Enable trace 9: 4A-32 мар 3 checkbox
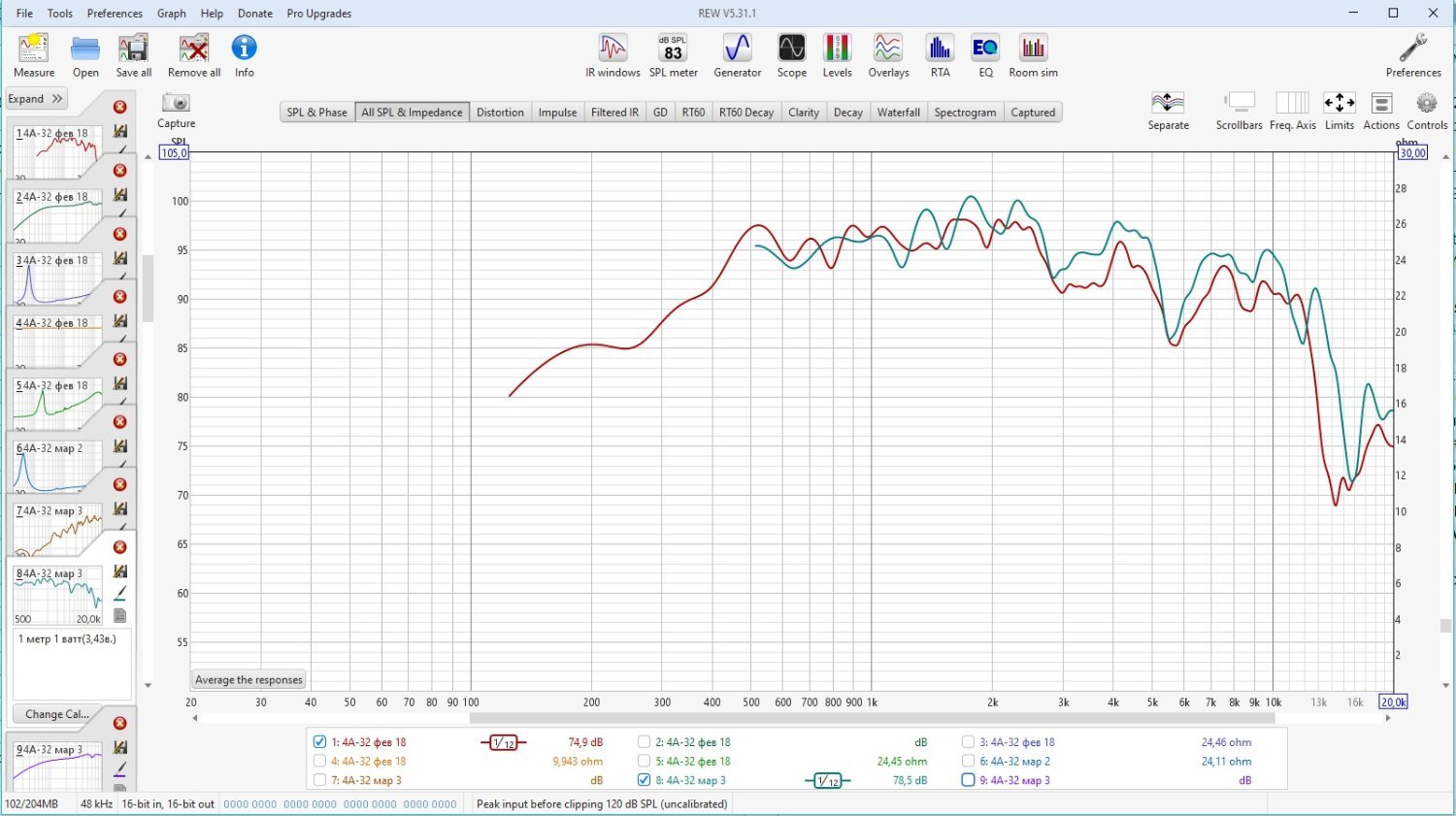The width and height of the screenshot is (1456, 816). [968, 780]
